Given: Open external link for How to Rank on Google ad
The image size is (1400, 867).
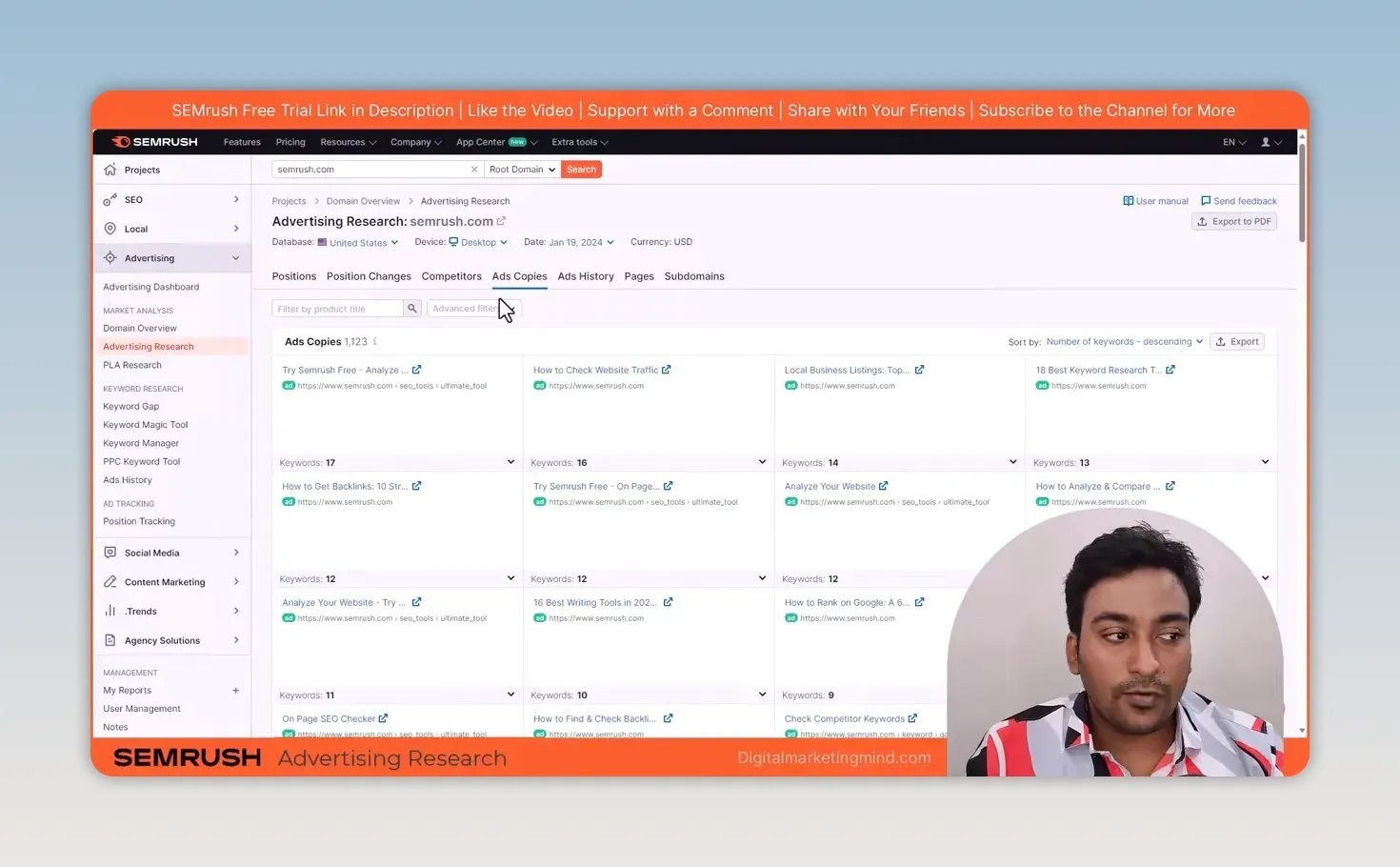Looking at the screenshot, I should (x=919, y=602).
